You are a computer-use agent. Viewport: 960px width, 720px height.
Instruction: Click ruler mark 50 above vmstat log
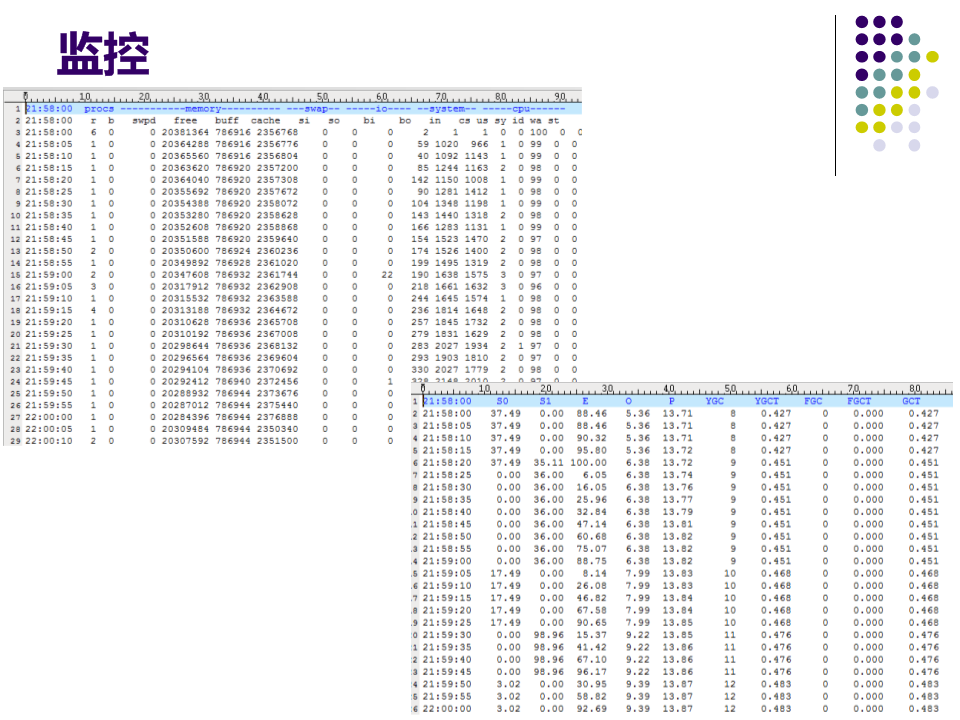pos(322,97)
